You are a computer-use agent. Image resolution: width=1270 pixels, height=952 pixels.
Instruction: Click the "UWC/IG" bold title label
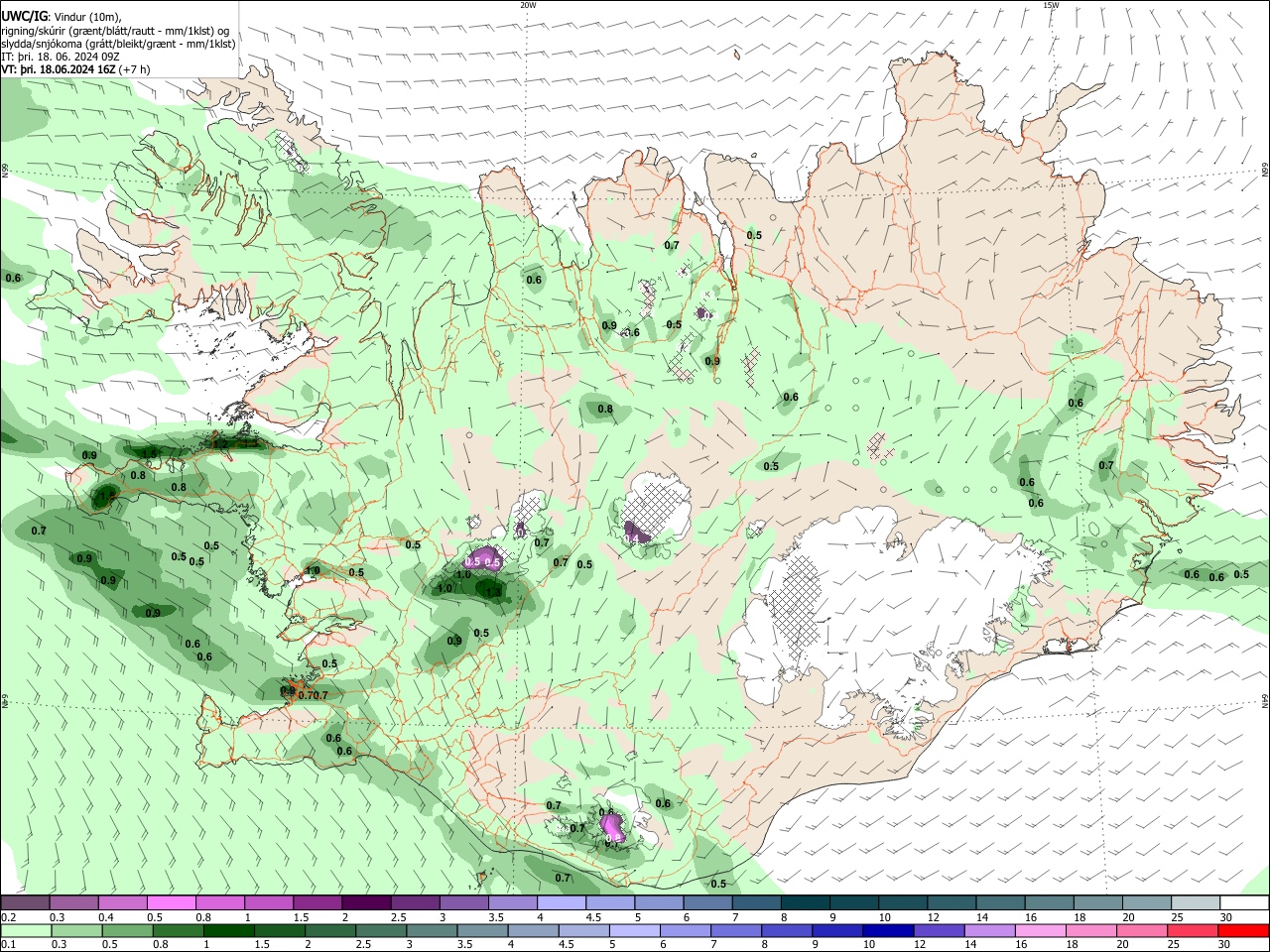[x=24, y=17]
